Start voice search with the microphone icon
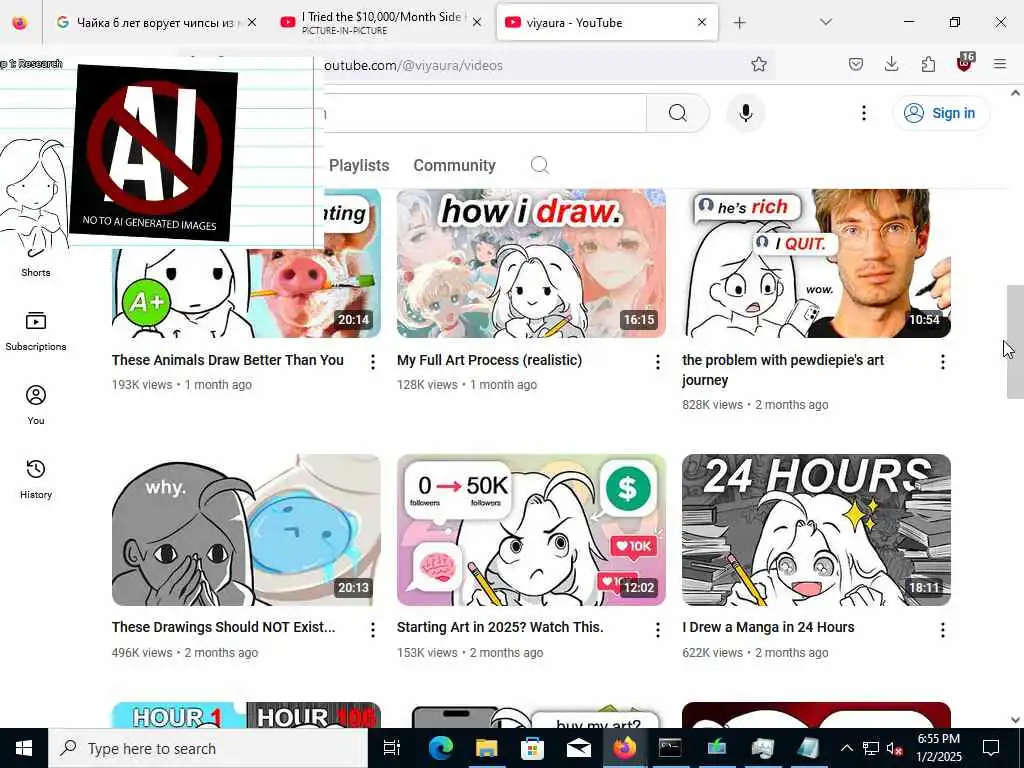Screen dimensions: 1024x768 coord(745,113)
